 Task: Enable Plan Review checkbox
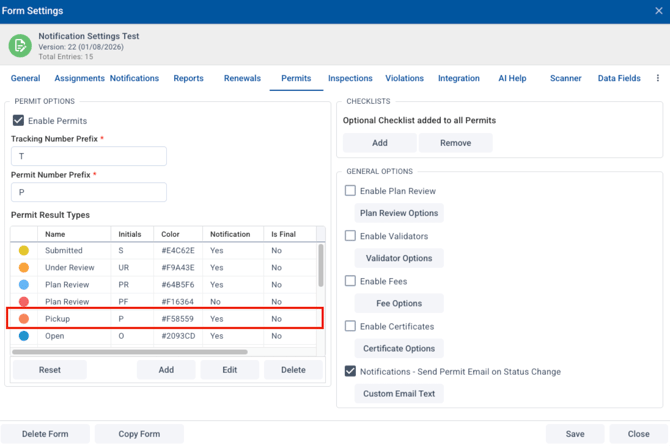[350, 191]
